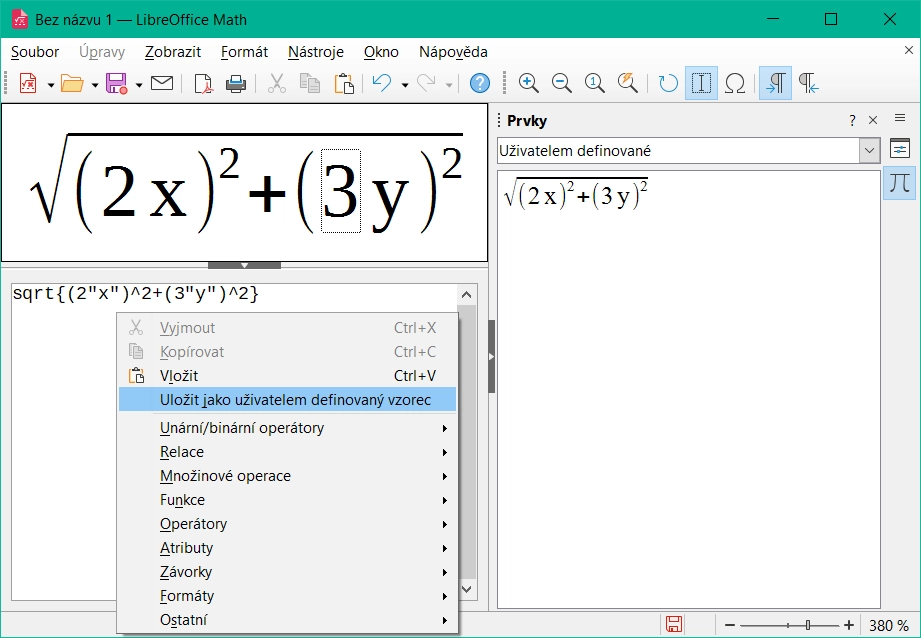Toggle left-to-right paragraph direction
This screenshot has height=638, width=921.
(775, 84)
